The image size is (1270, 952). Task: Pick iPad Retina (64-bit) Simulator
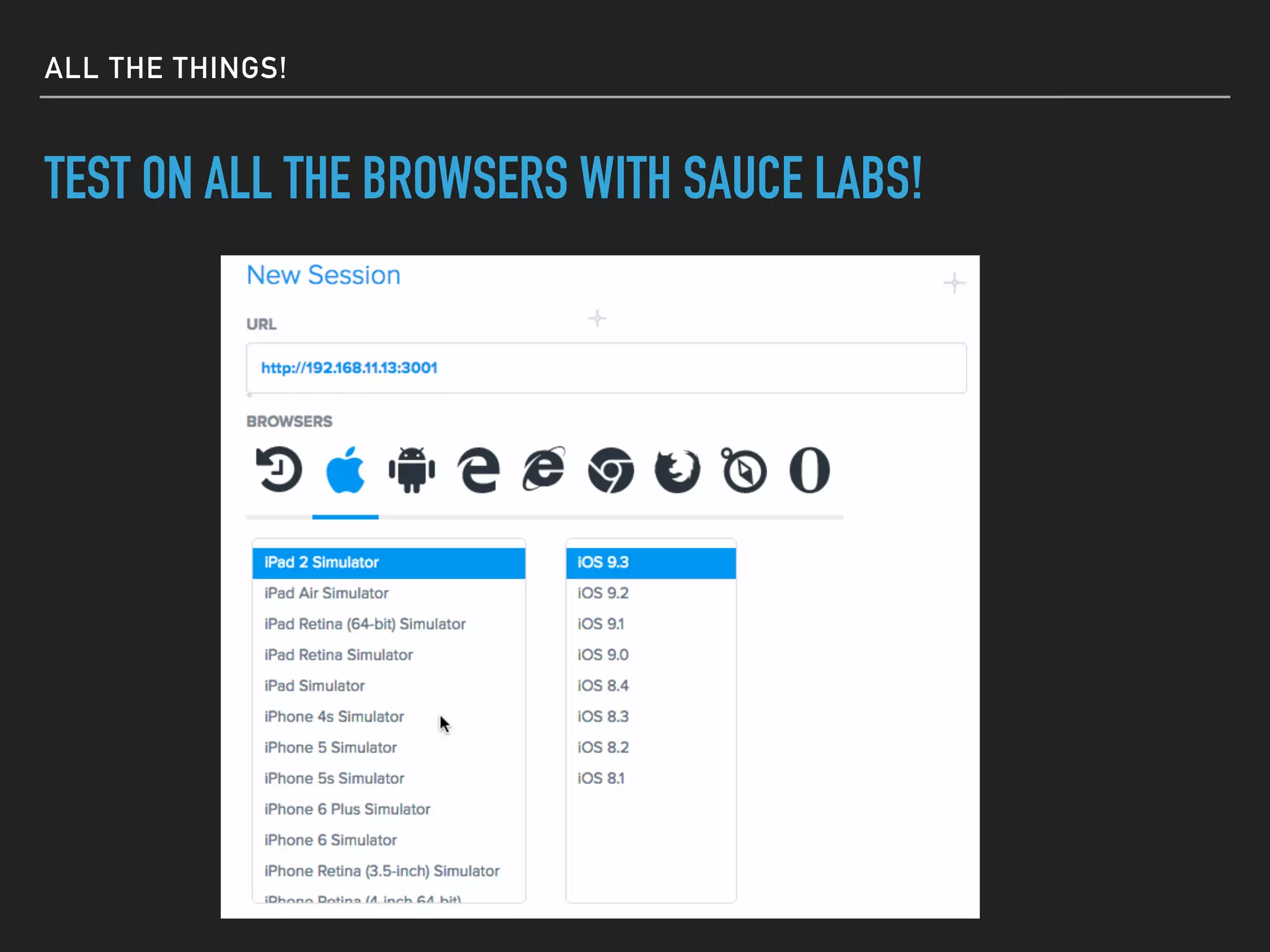coord(365,624)
